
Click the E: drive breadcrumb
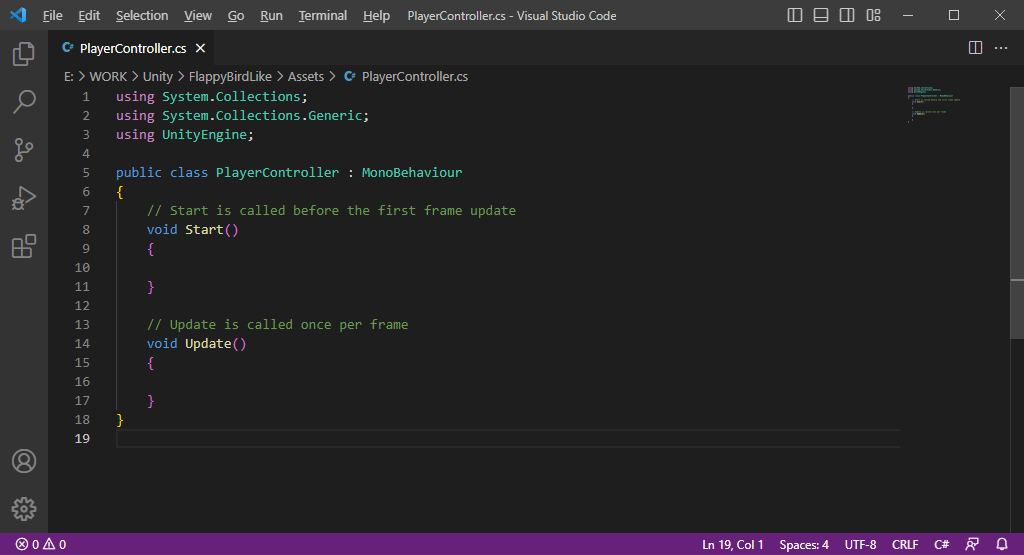[x=69, y=76]
